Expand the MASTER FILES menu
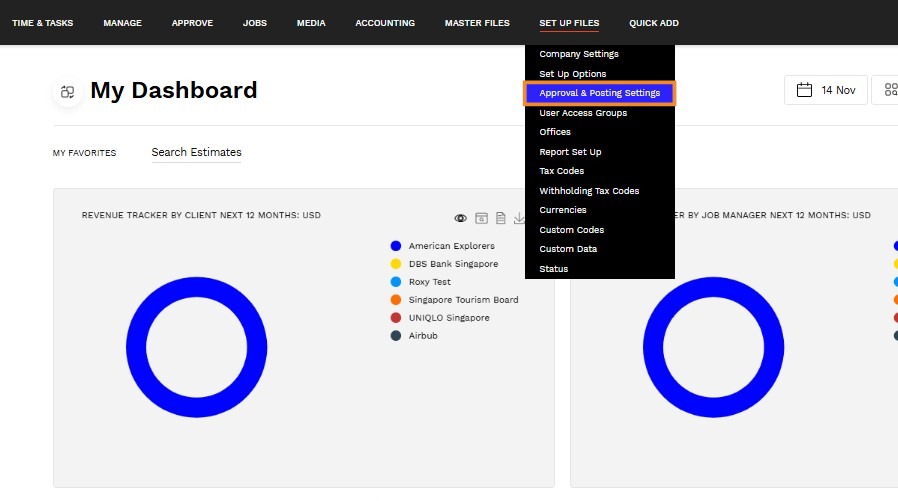Viewport: 898px width, 501px height. coord(477,23)
